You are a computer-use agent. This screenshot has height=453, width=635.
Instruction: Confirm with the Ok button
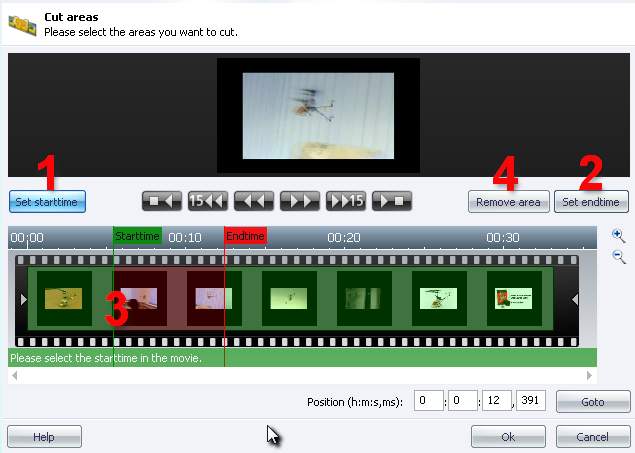pyautogui.click(x=508, y=436)
